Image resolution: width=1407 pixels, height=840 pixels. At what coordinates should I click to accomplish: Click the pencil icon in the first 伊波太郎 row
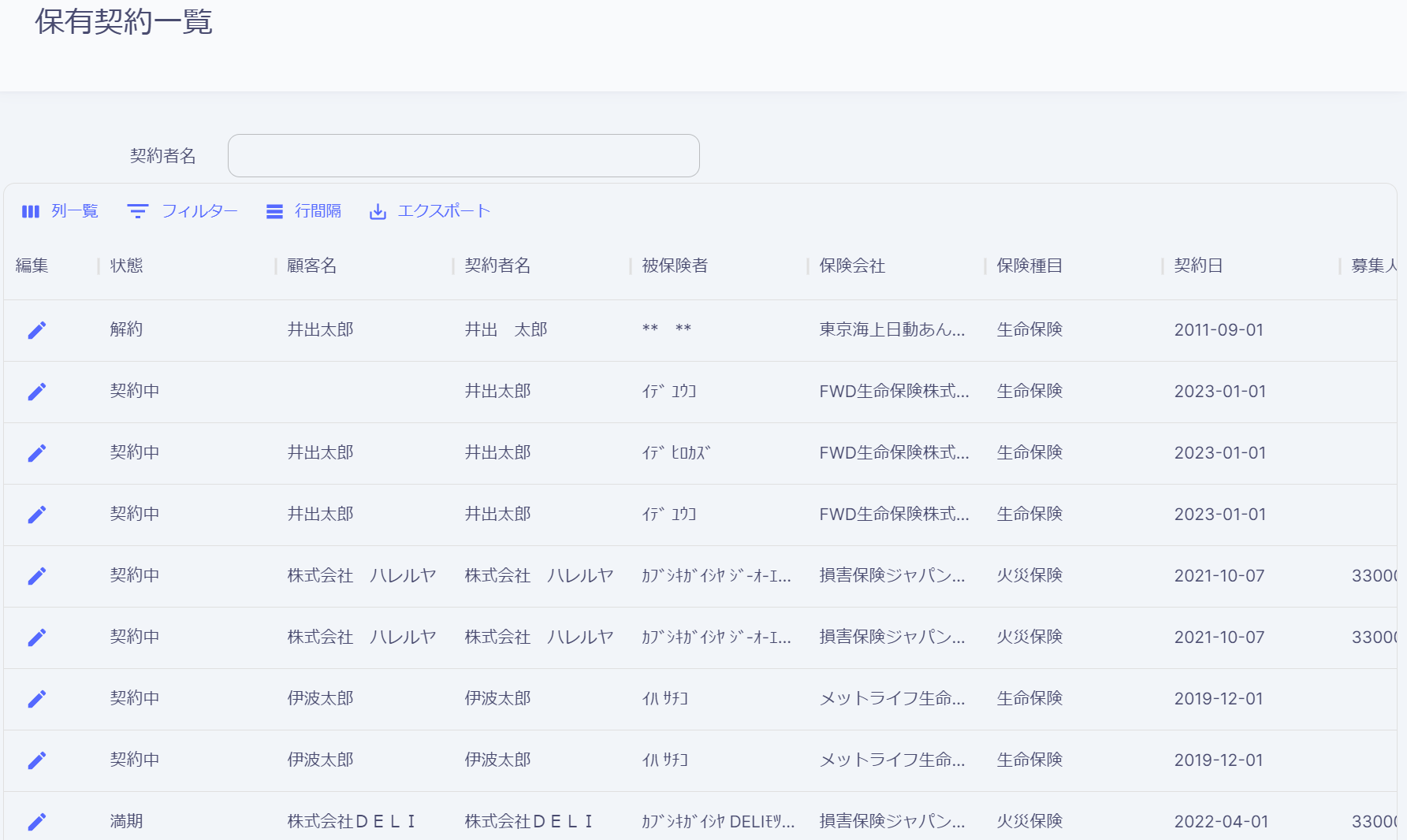pyautogui.click(x=37, y=699)
